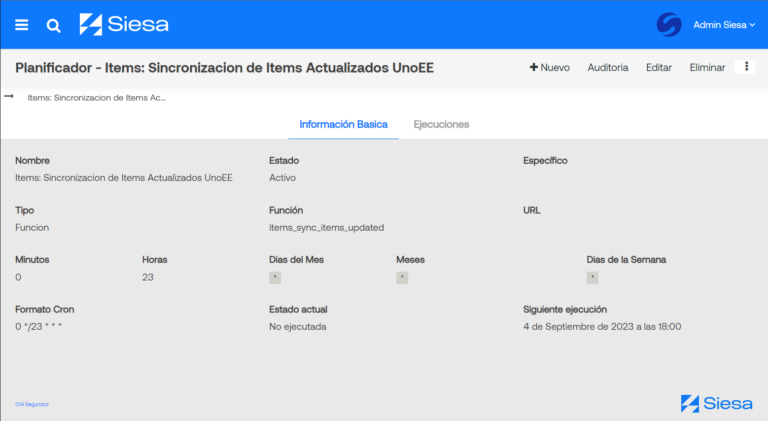
Task: Click the round user avatar icon
Action: pos(669,24)
